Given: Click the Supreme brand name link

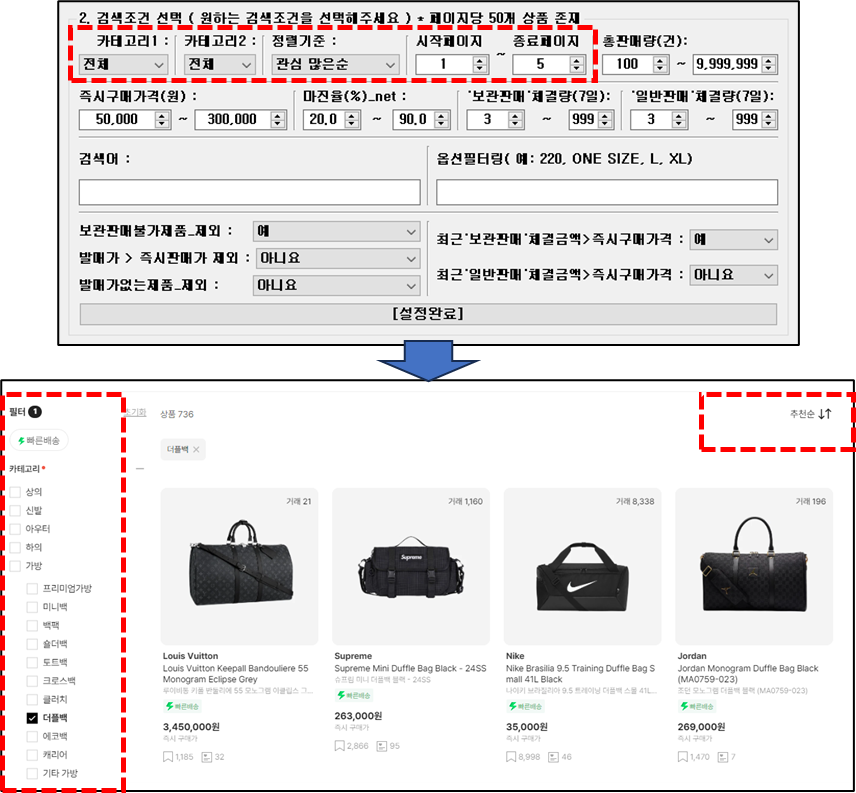Looking at the screenshot, I should 353,656.
